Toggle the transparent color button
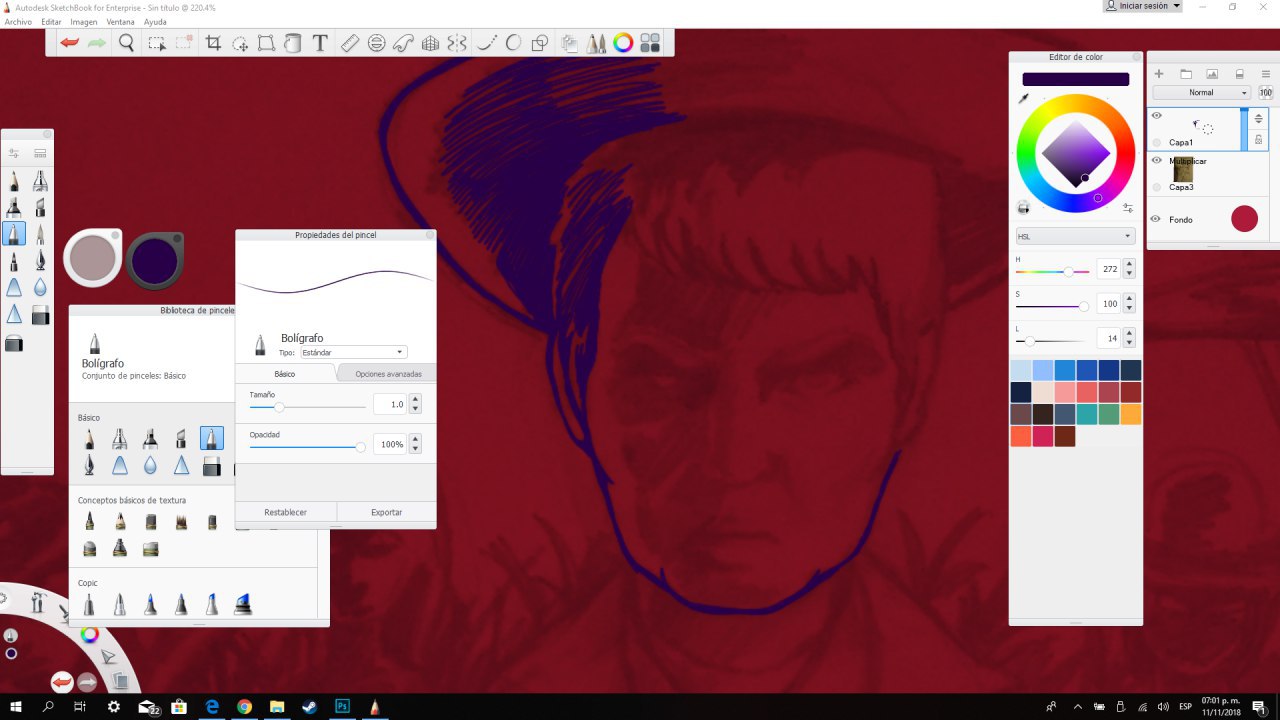 (x=1023, y=207)
